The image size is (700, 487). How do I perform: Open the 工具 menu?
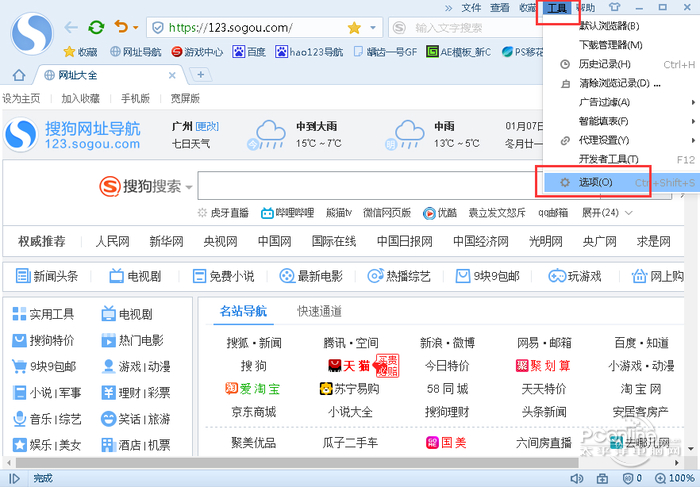coord(557,8)
